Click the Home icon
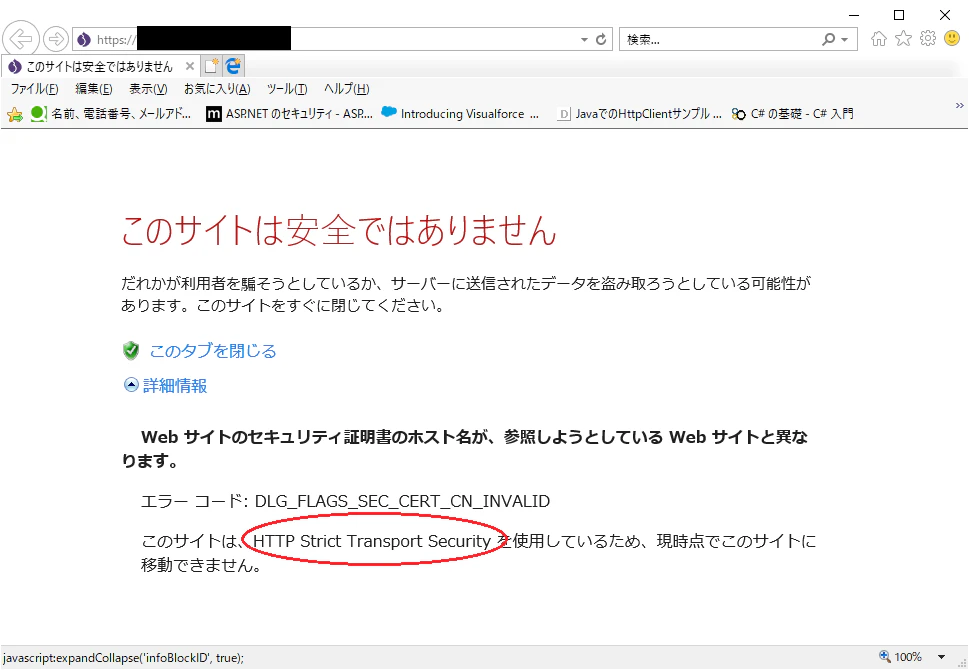The width and height of the screenshot is (969, 670). click(x=879, y=38)
